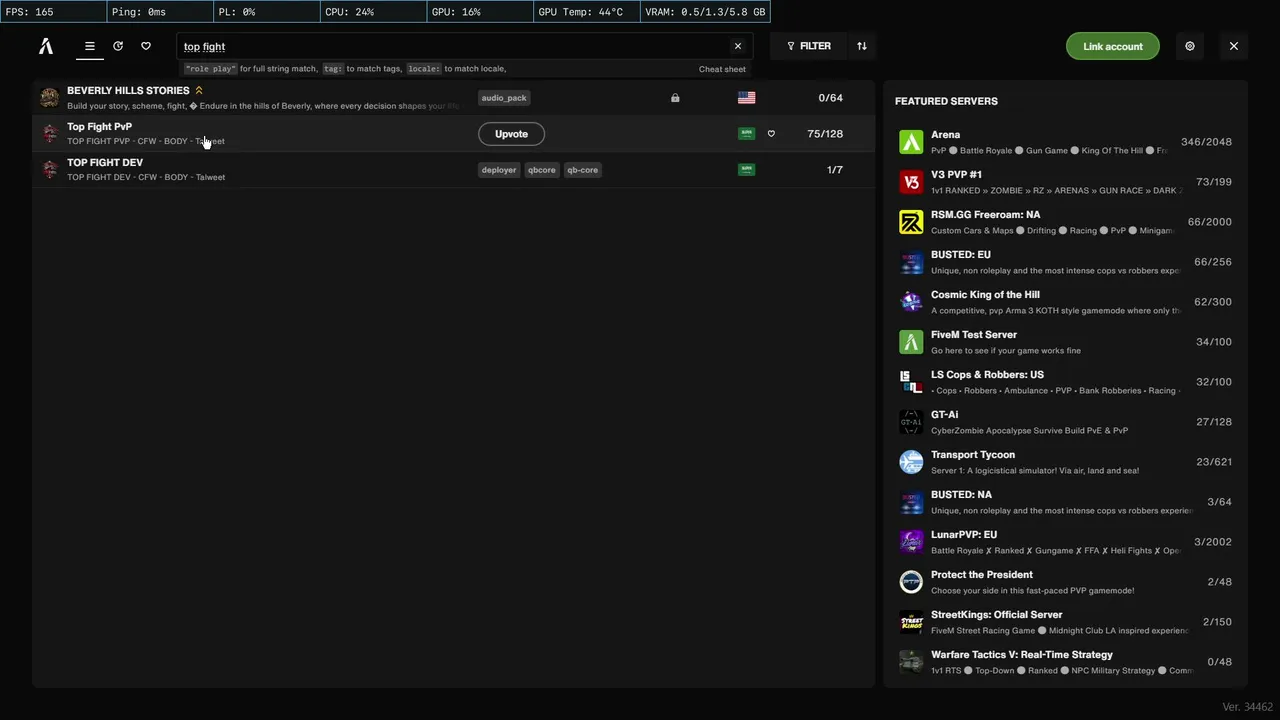The image size is (1280, 720).
Task: Open the FiveM Test Server title
Action: point(974,335)
